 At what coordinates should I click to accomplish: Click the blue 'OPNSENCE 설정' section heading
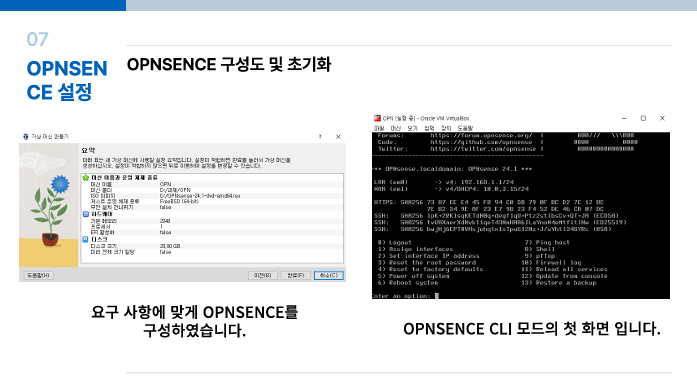click(x=67, y=80)
